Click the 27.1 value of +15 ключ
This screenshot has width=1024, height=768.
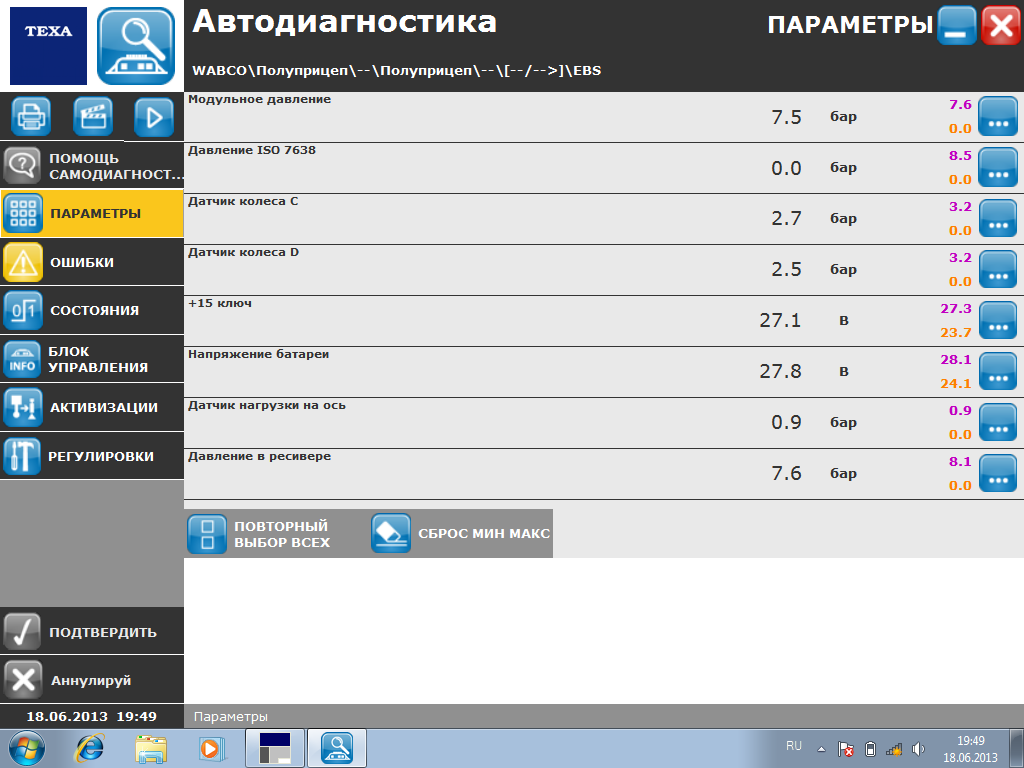[x=780, y=320]
